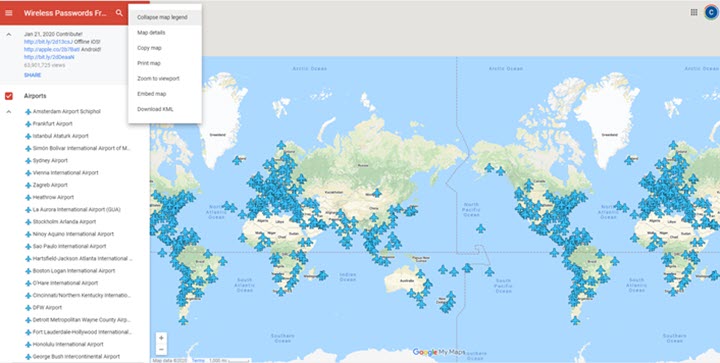Open the account avatar icon
720x363 pixels.
point(711,12)
